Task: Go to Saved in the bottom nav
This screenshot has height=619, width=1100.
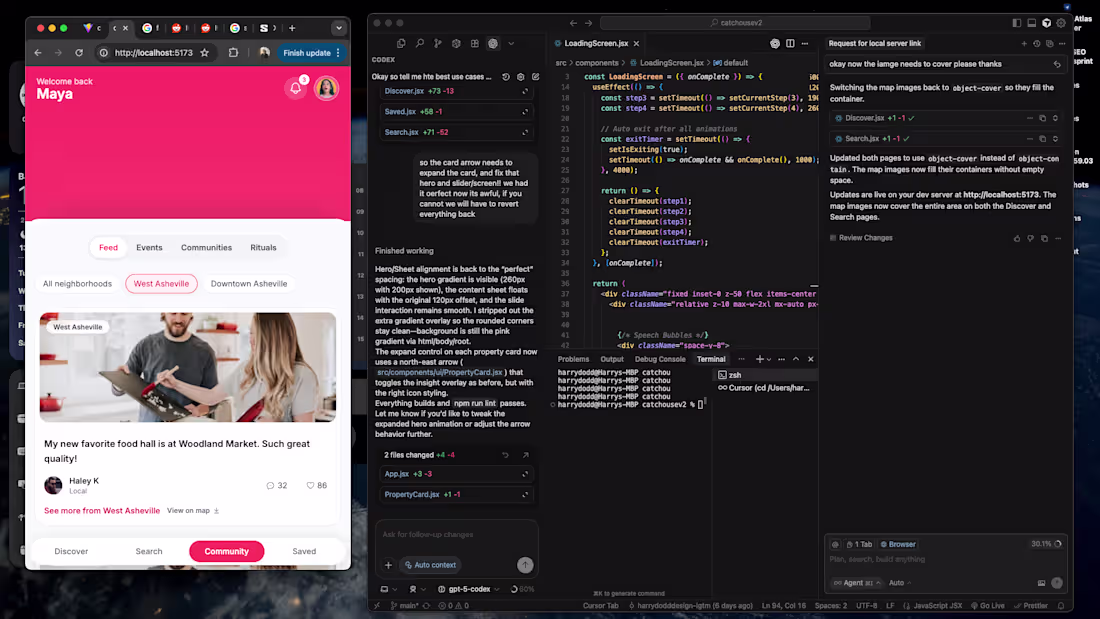Action: (x=304, y=551)
